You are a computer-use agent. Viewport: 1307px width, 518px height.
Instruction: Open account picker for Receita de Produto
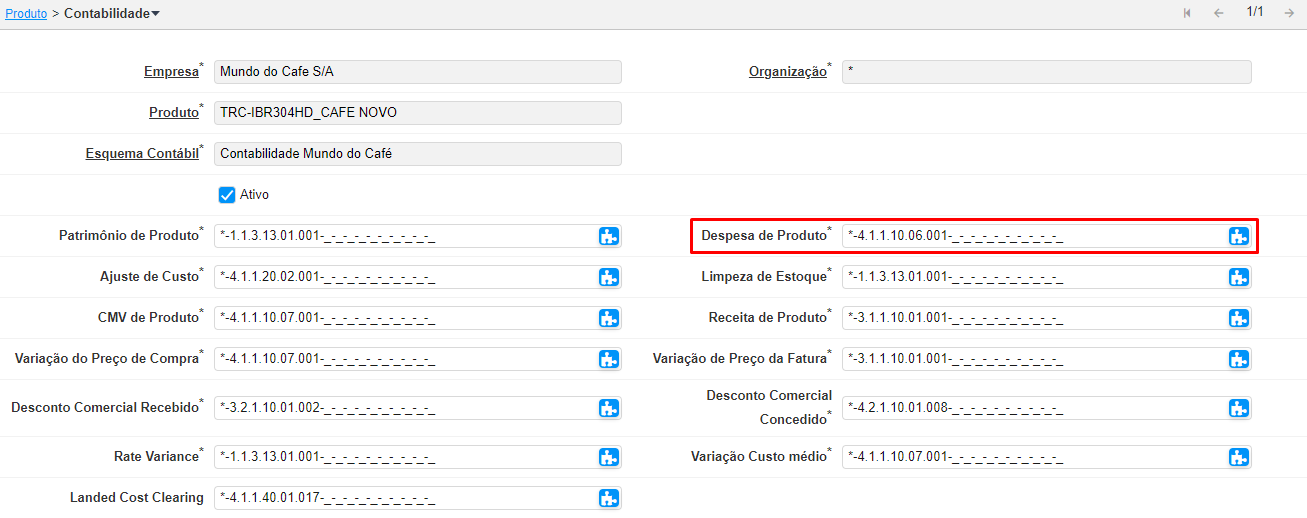[x=1239, y=318]
